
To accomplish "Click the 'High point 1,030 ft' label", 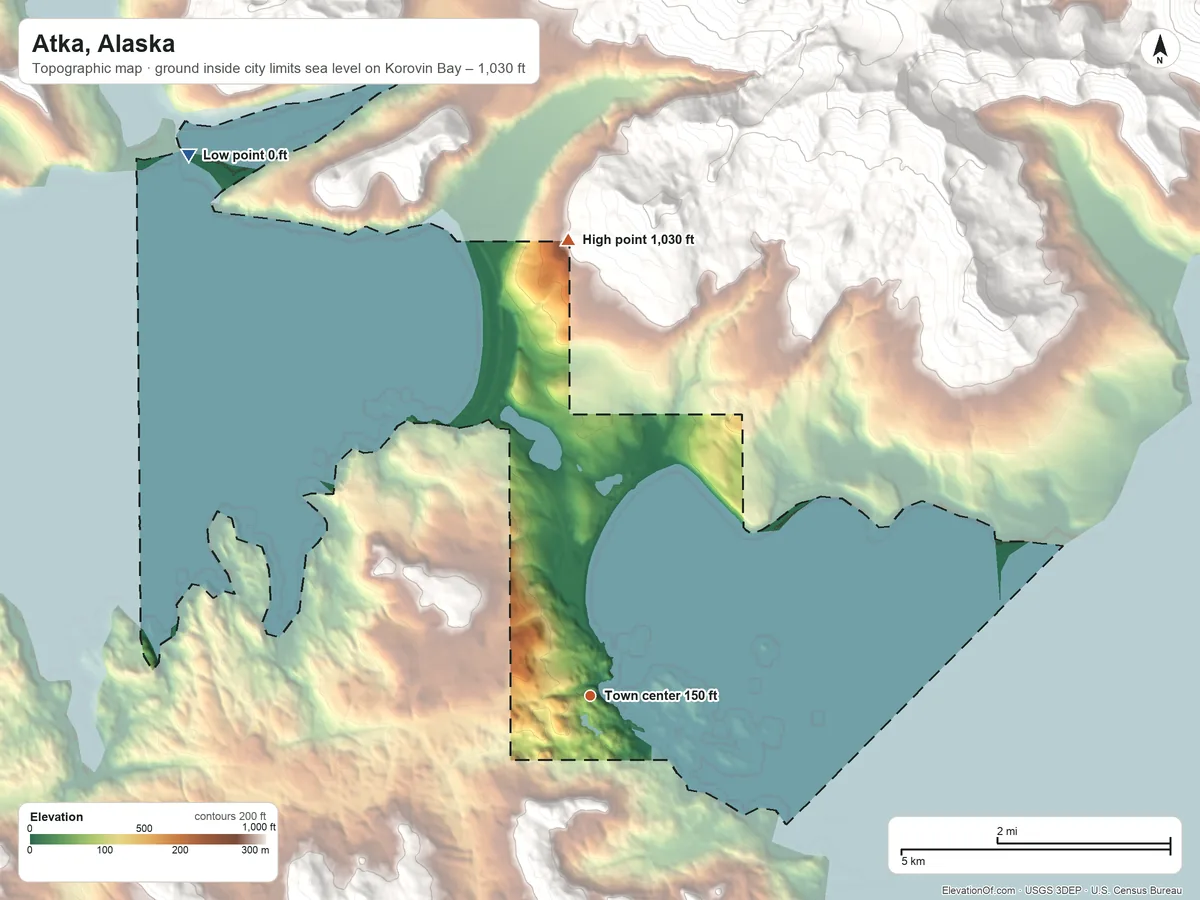I will pos(638,240).
